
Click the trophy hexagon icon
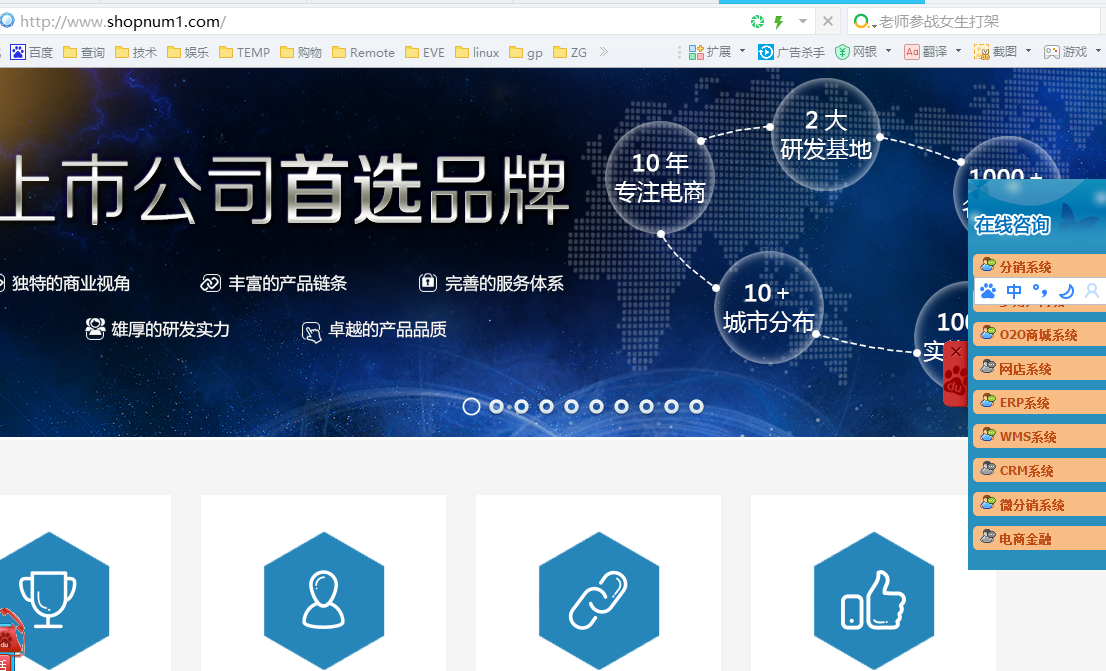[x=48, y=600]
